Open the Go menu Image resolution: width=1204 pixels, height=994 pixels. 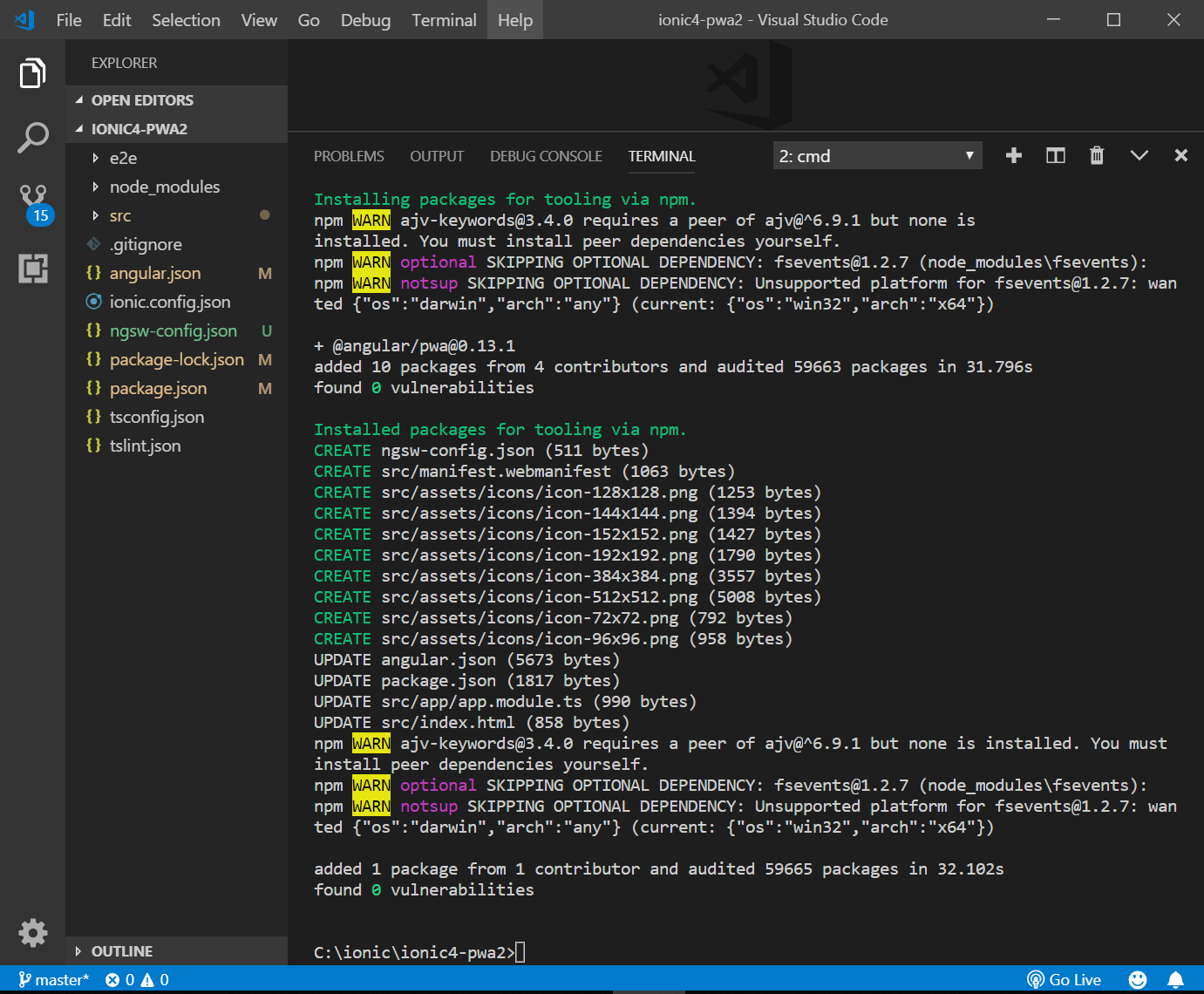click(x=309, y=20)
